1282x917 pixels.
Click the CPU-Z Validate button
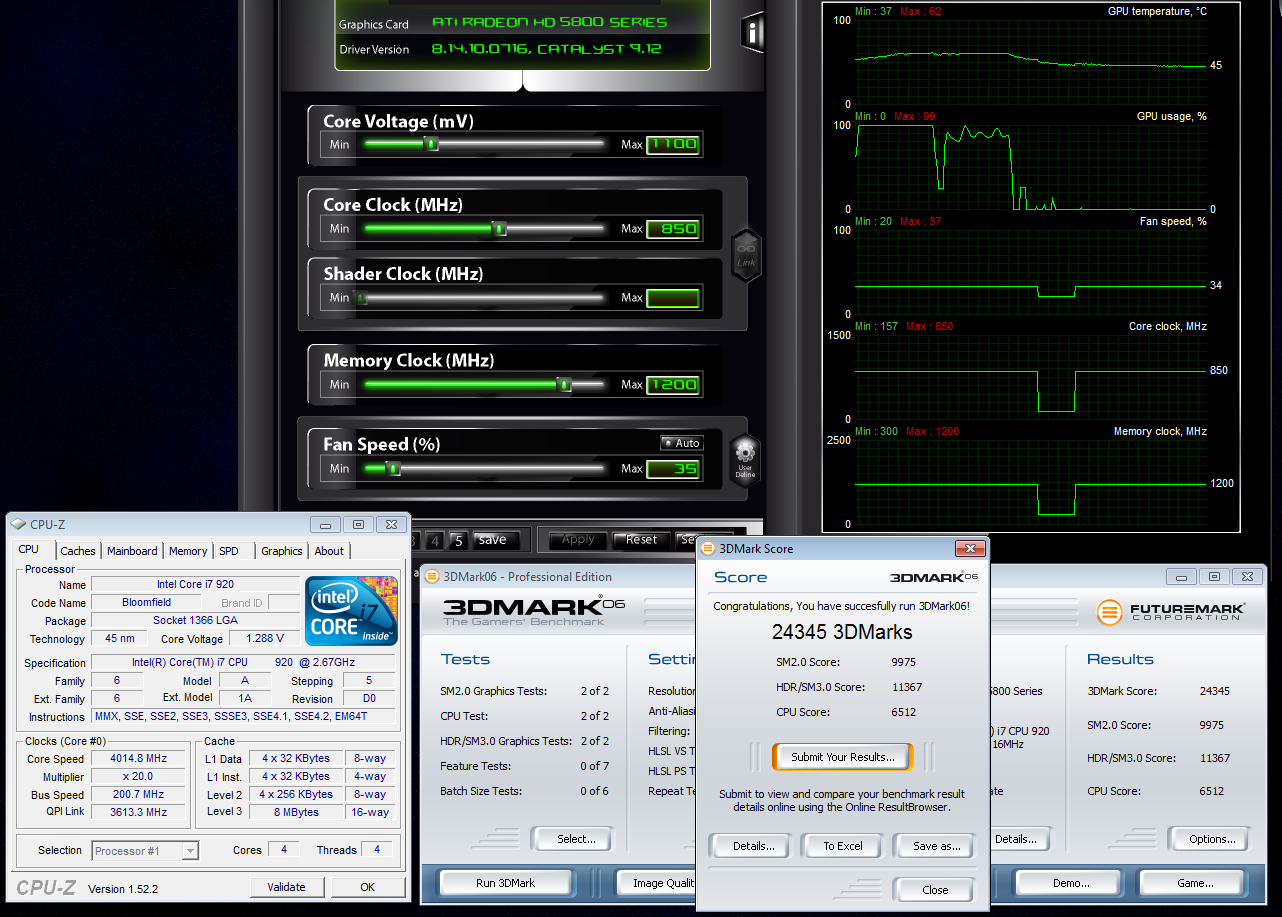click(x=287, y=887)
